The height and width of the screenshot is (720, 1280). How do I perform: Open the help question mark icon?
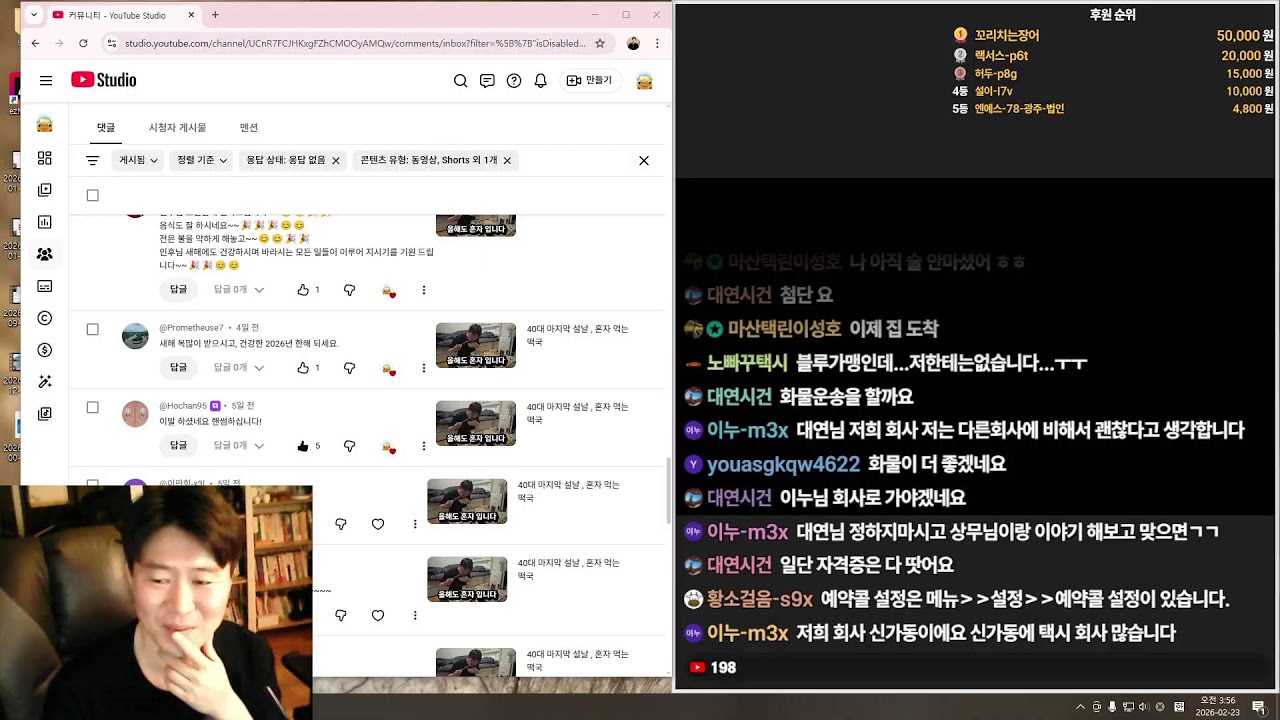(x=514, y=81)
